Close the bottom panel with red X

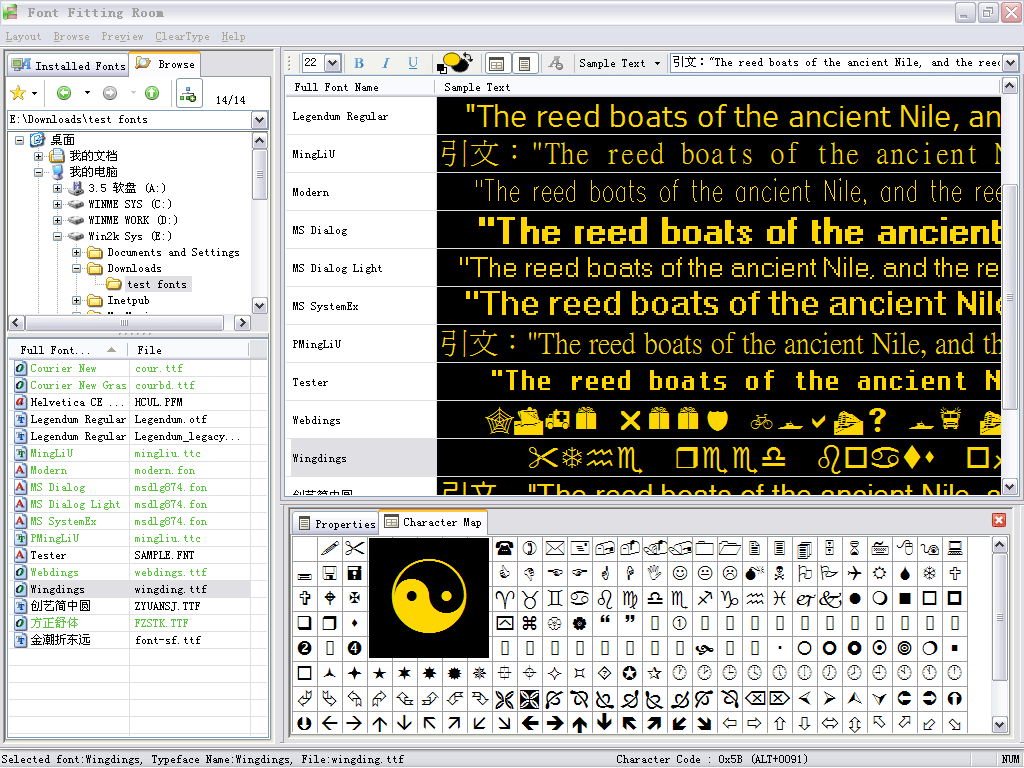(x=999, y=520)
